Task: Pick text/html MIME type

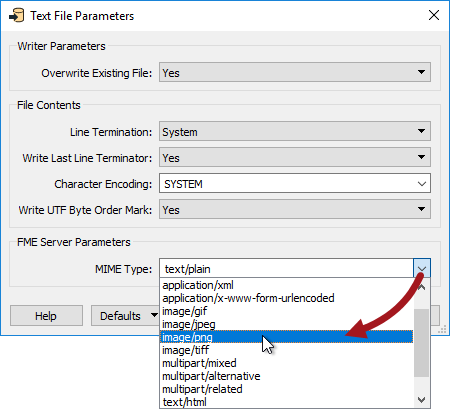Action: 286,402
